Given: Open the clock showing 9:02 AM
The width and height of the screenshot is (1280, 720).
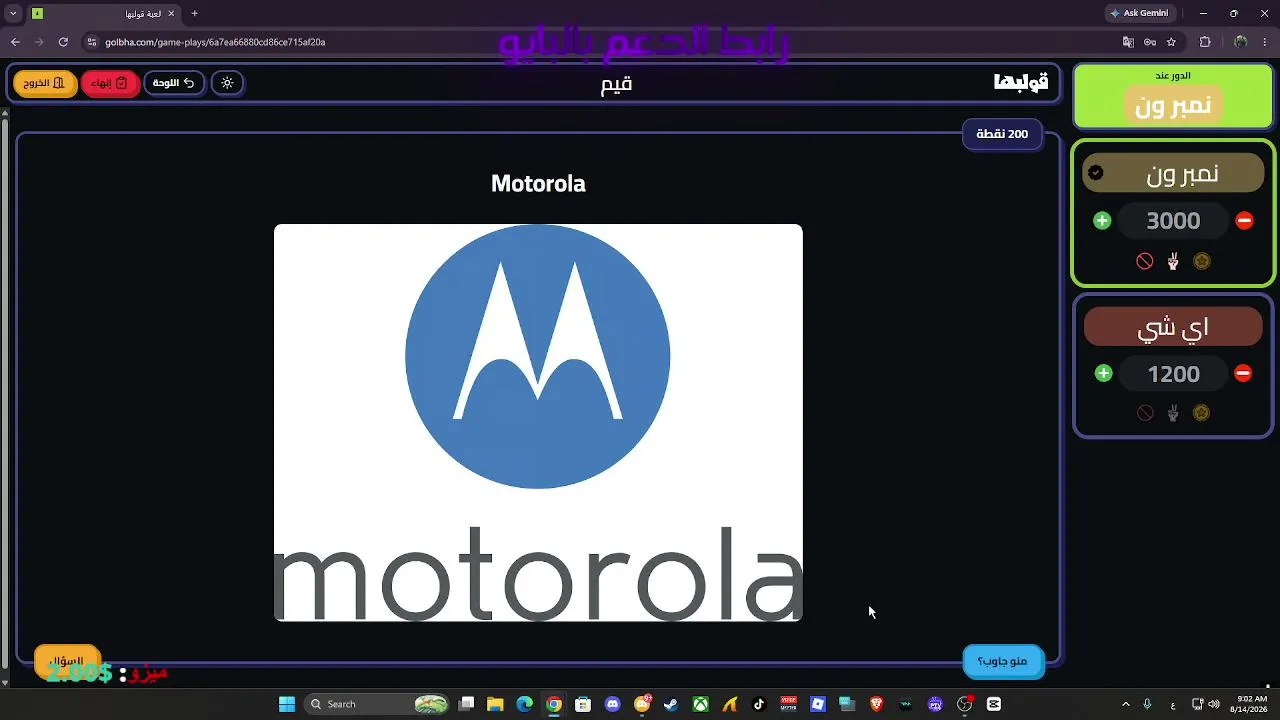Looking at the screenshot, I should 1251,704.
